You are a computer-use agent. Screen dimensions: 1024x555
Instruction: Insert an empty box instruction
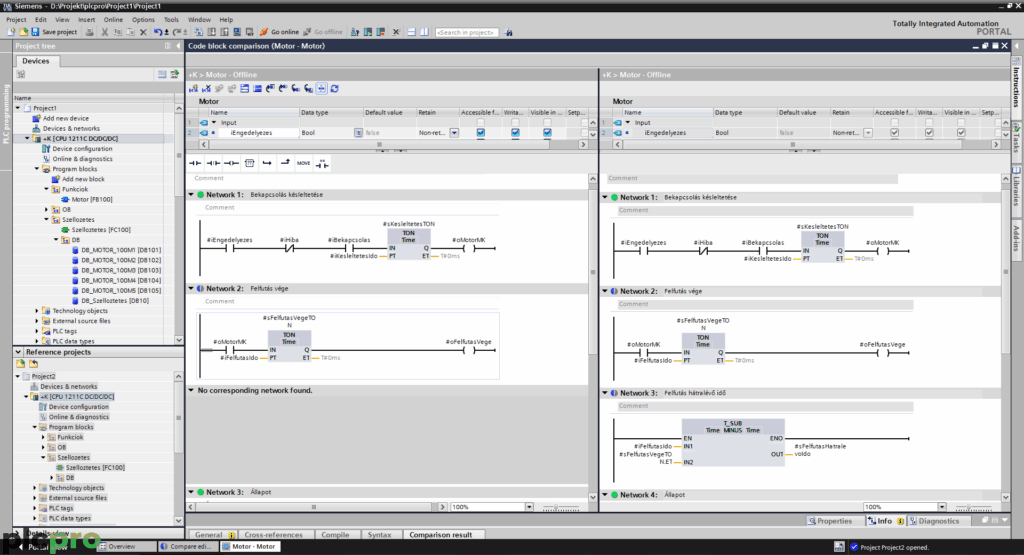[x=249, y=163]
